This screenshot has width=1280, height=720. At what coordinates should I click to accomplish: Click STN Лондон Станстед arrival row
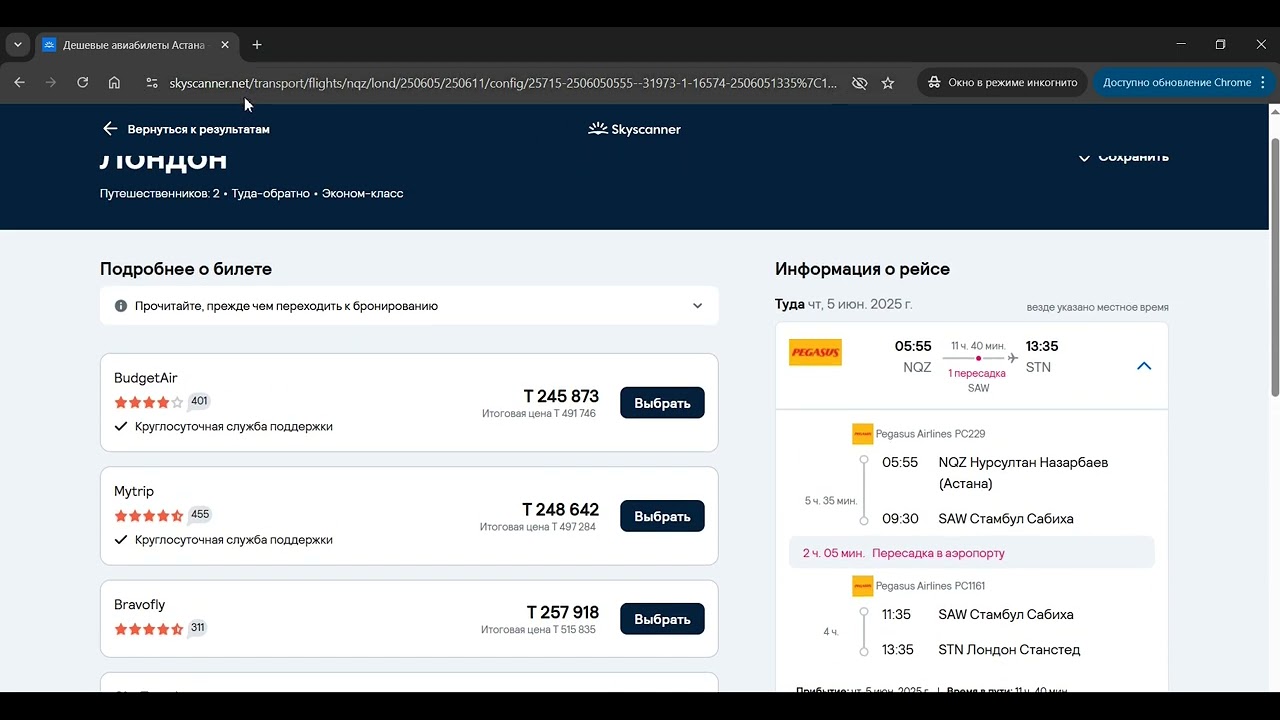[1009, 650]
